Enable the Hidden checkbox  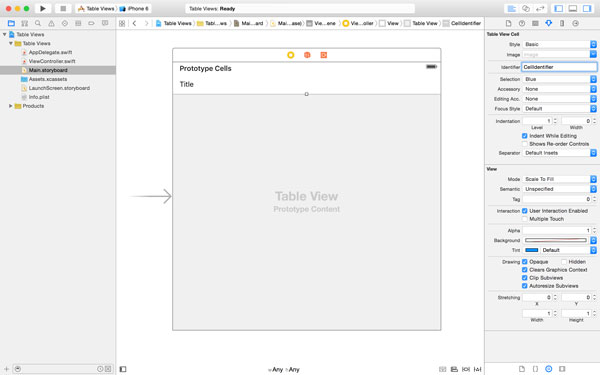[x=564, y=262]
